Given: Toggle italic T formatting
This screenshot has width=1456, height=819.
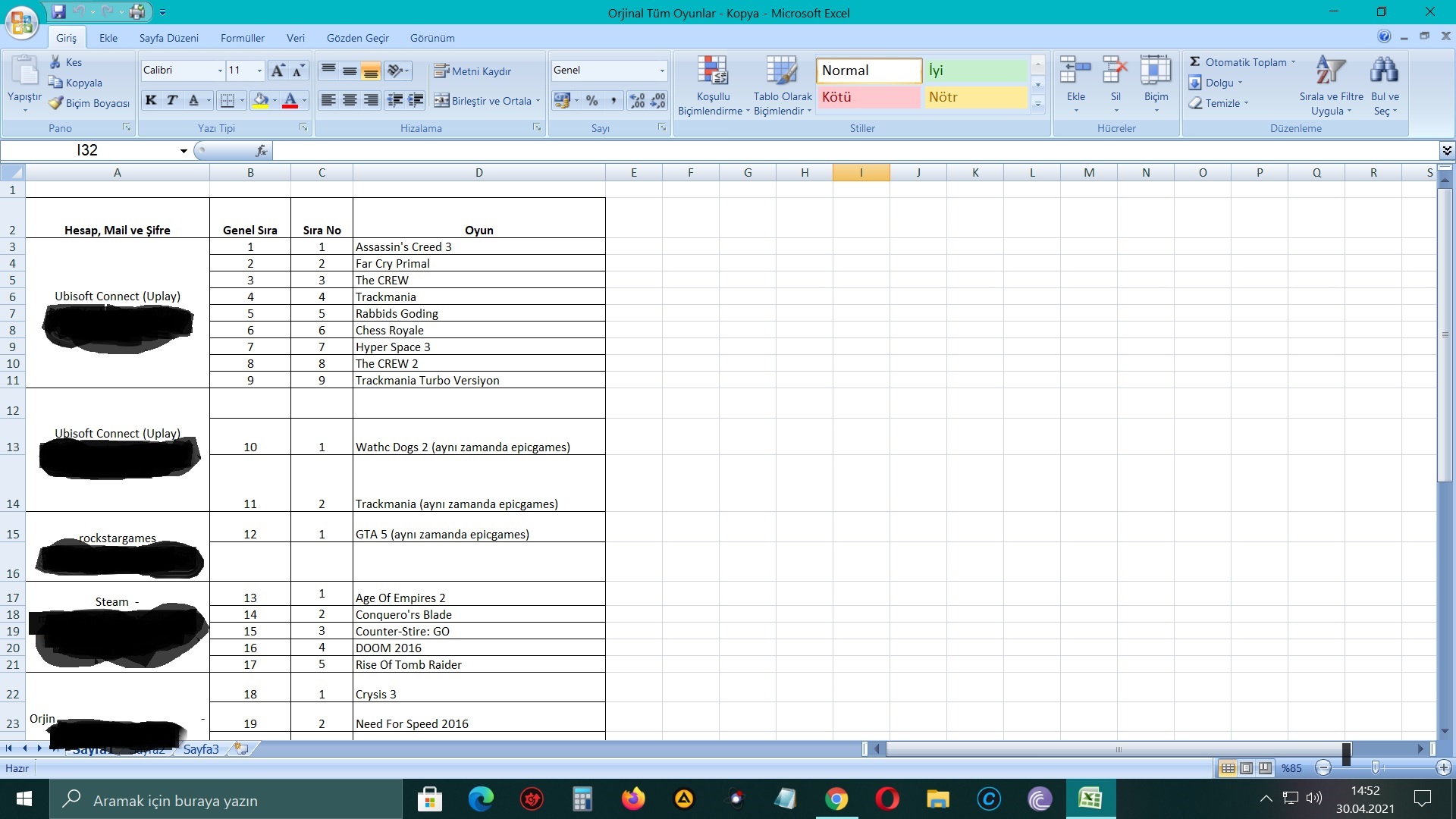Looking at the screenshot, I should pos(172,100).
